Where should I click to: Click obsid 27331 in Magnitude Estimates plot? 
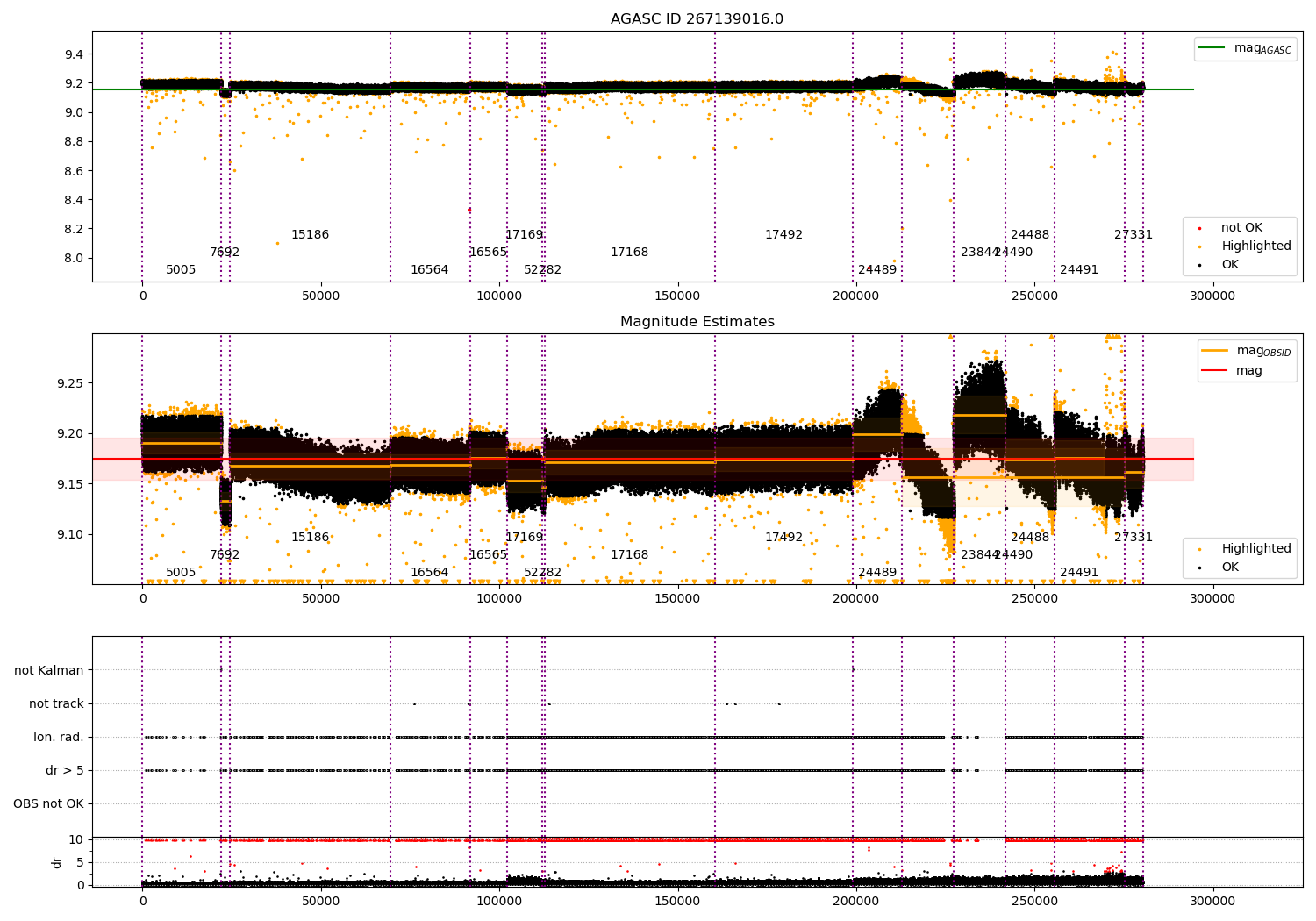pos(1134,538)
